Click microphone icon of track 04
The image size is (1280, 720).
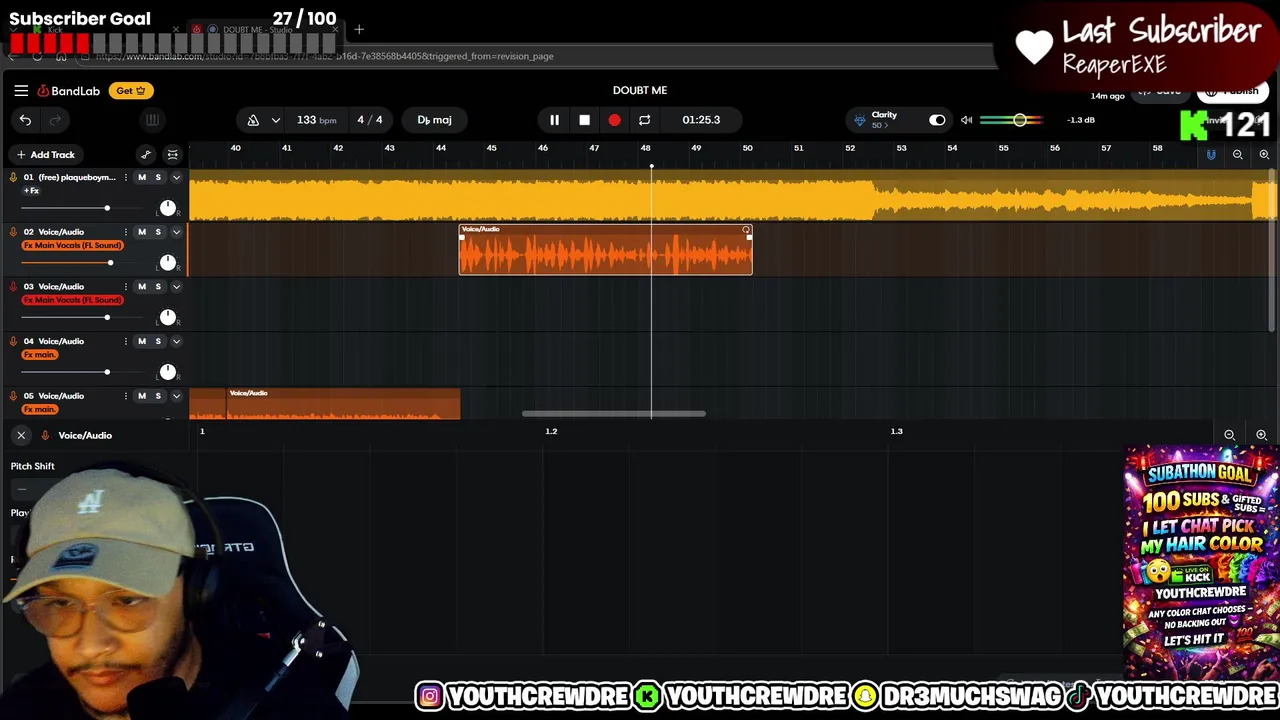coord(13,341)
